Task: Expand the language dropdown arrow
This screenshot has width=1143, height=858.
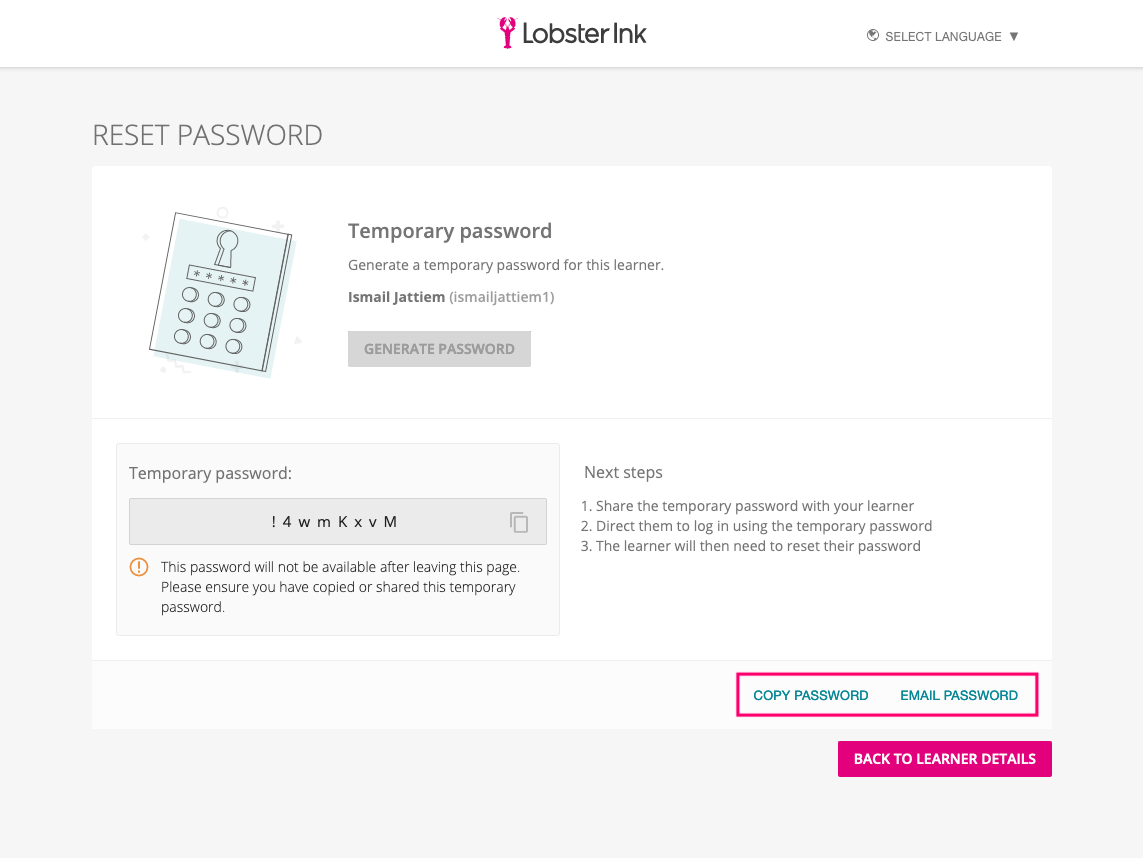Action: pos(1013,36)
